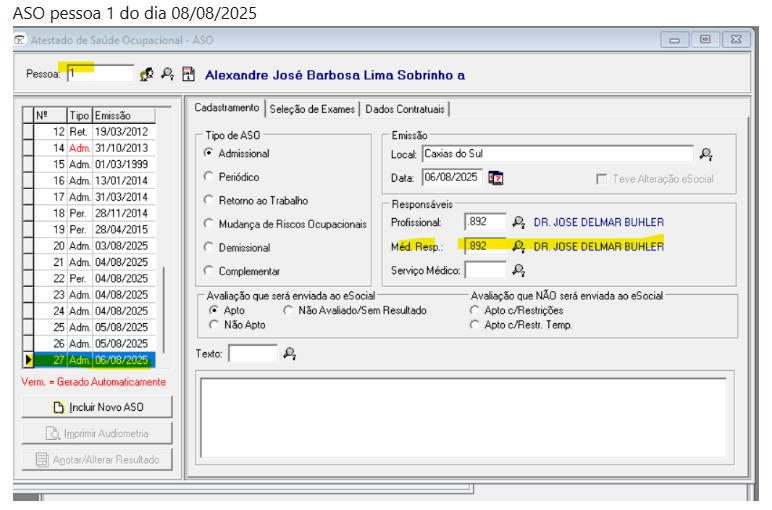Open the lookup for the Local field

(x=706, y=154)
